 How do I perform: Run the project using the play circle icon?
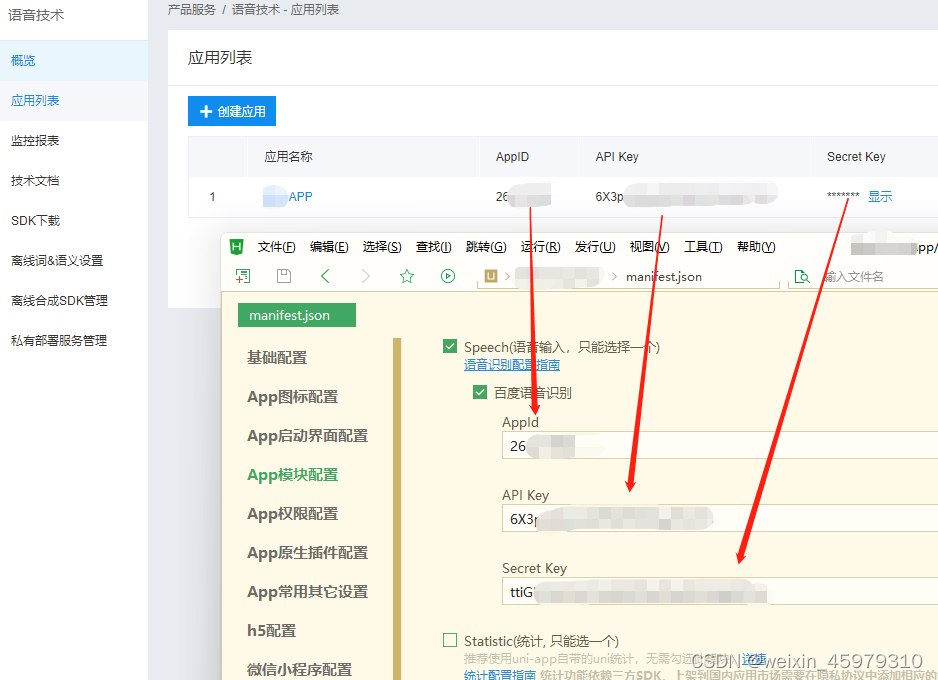[448, 277]
